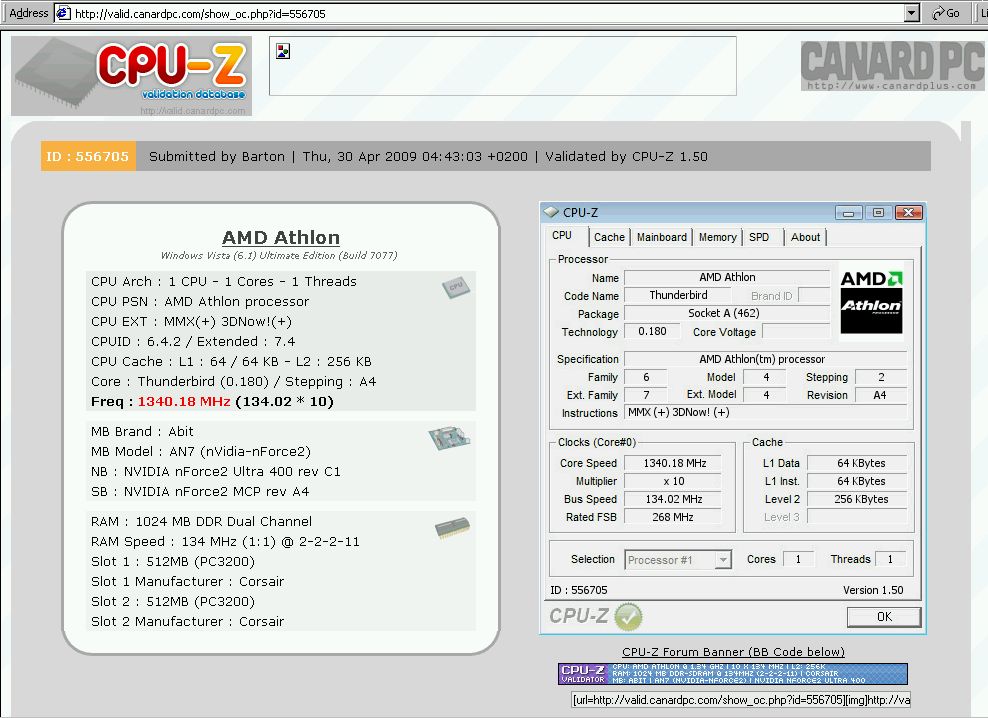Click the Level 2 cache value 256 KBytes
Viewport: 988px width, 718px height.
(858, 499)
